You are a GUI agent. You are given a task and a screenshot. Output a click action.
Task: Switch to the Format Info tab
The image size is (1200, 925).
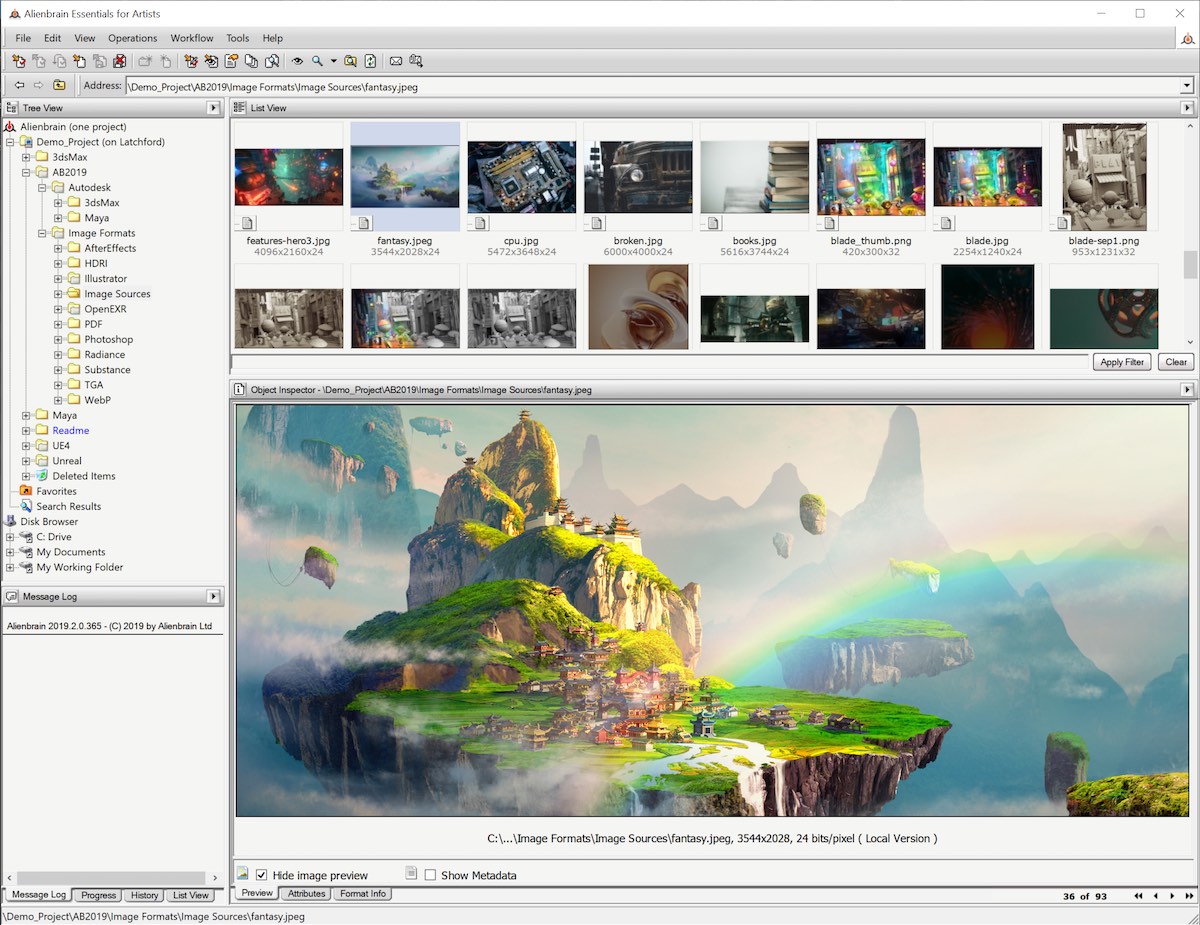tap(362, 894)
